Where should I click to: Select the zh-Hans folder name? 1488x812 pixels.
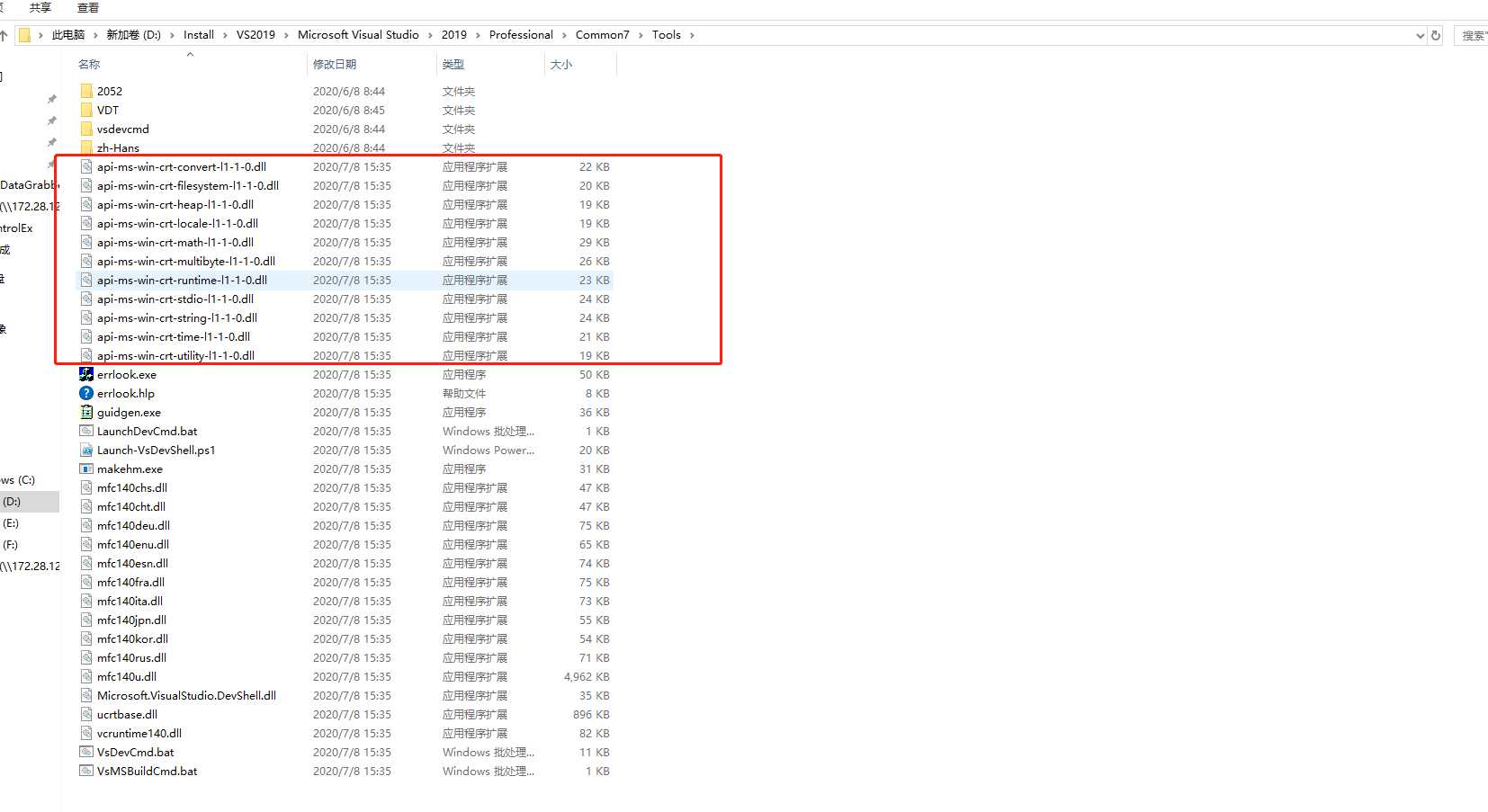pos(118,147)
